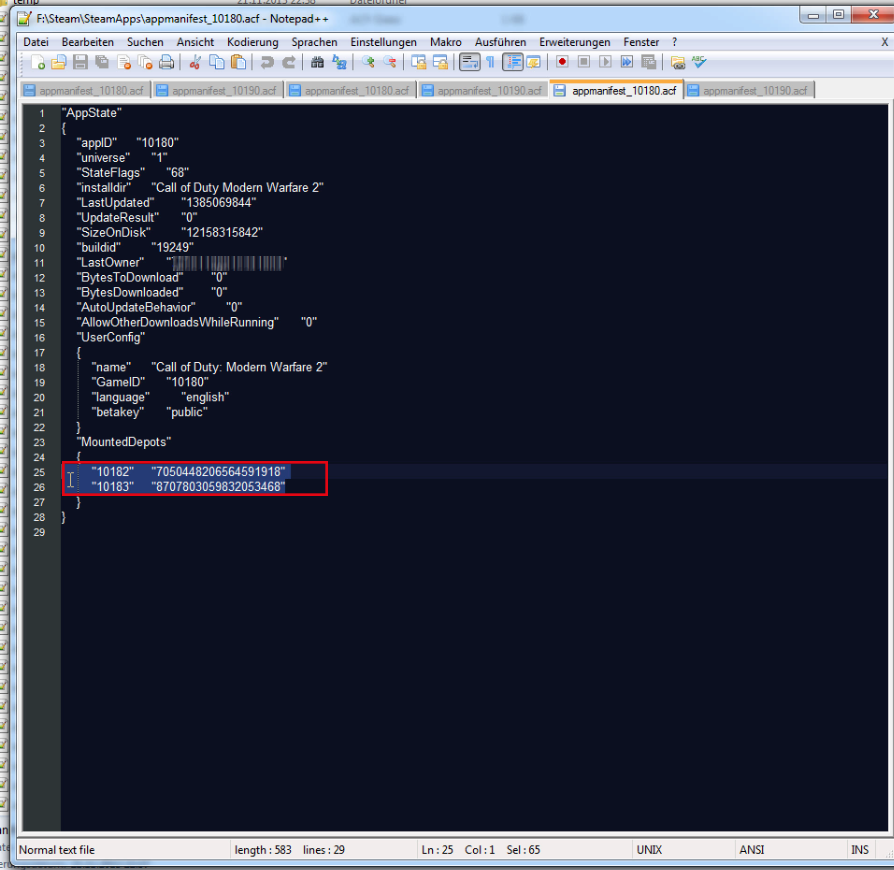
Task: Redo the action with redo arrow icon
Action: (288, 62)
